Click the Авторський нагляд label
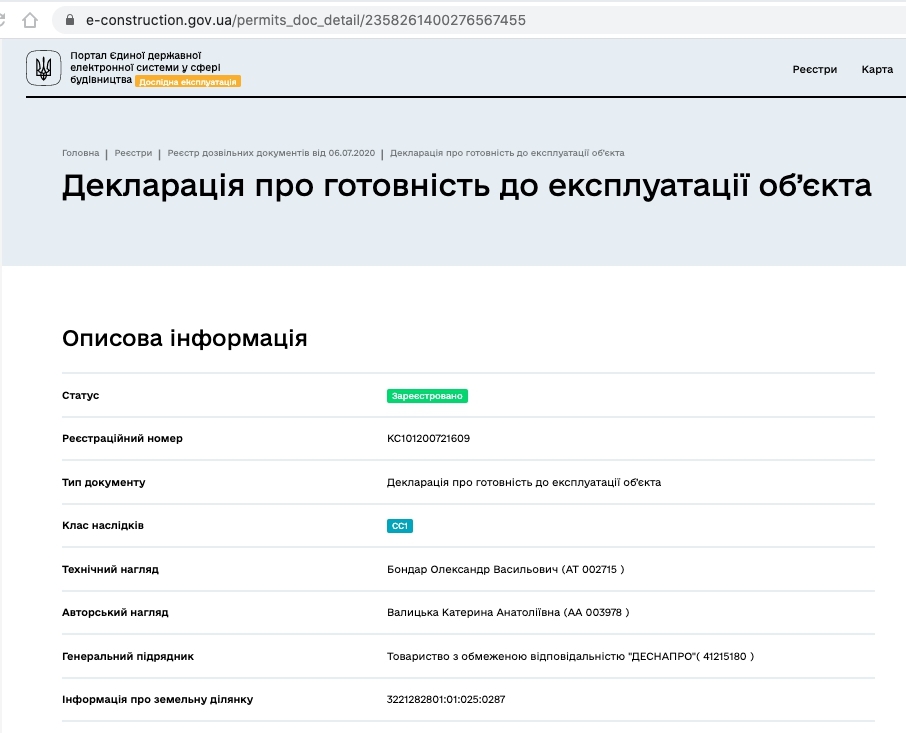Viewport: 906px width, 733px height. [x=115, y=612]
